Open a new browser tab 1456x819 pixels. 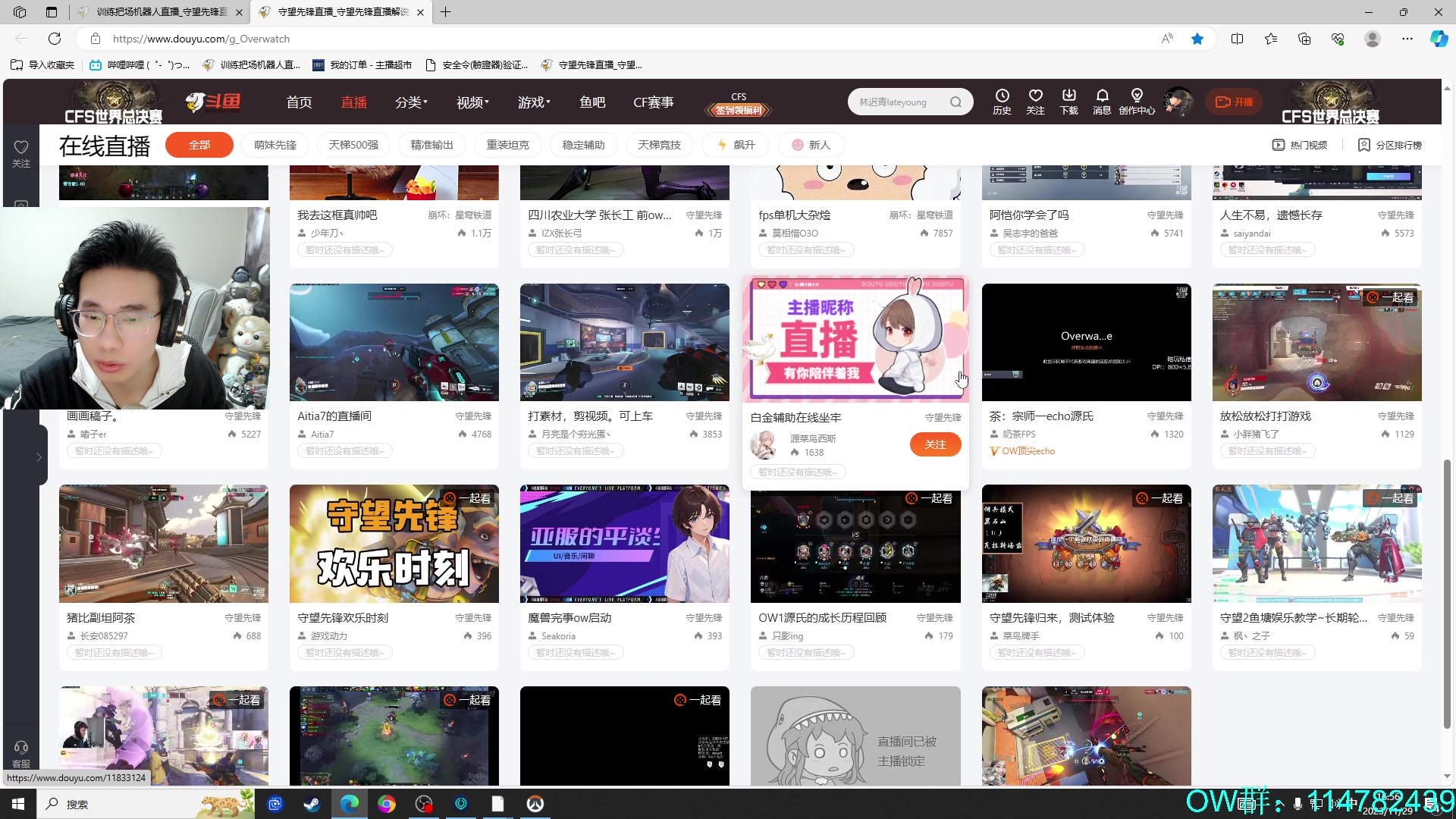coord(446,12)
